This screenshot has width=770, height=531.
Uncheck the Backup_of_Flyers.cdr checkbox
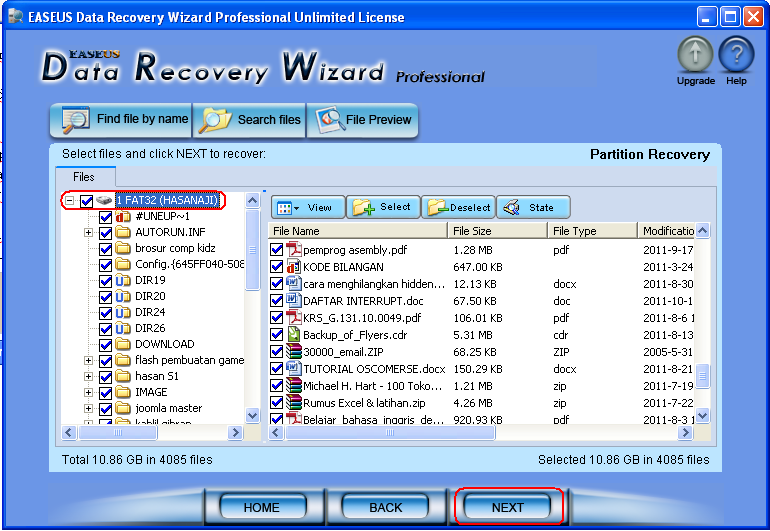pyautogui.click(x=276, y=335)
